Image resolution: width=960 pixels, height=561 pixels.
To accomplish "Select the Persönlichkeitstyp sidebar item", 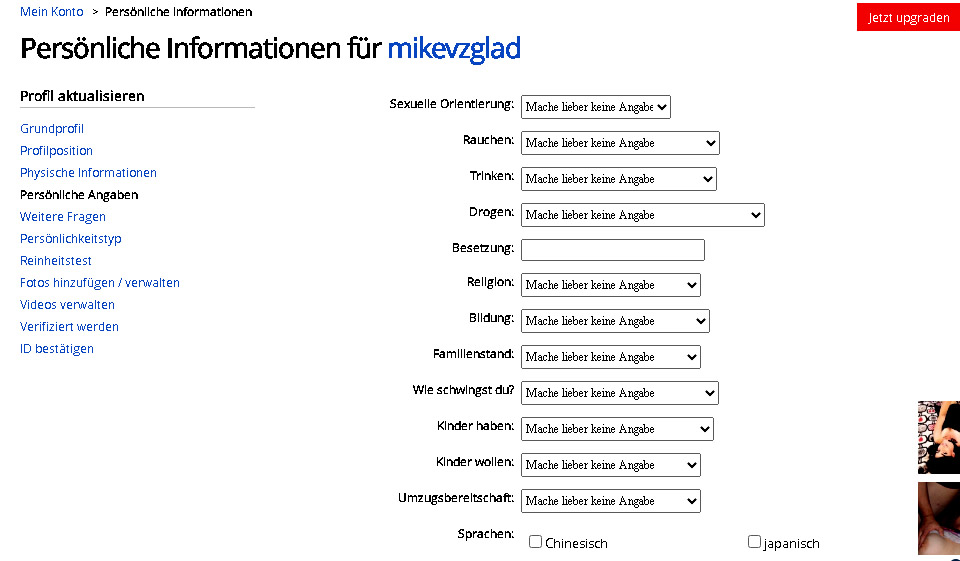I will [70, 239].
